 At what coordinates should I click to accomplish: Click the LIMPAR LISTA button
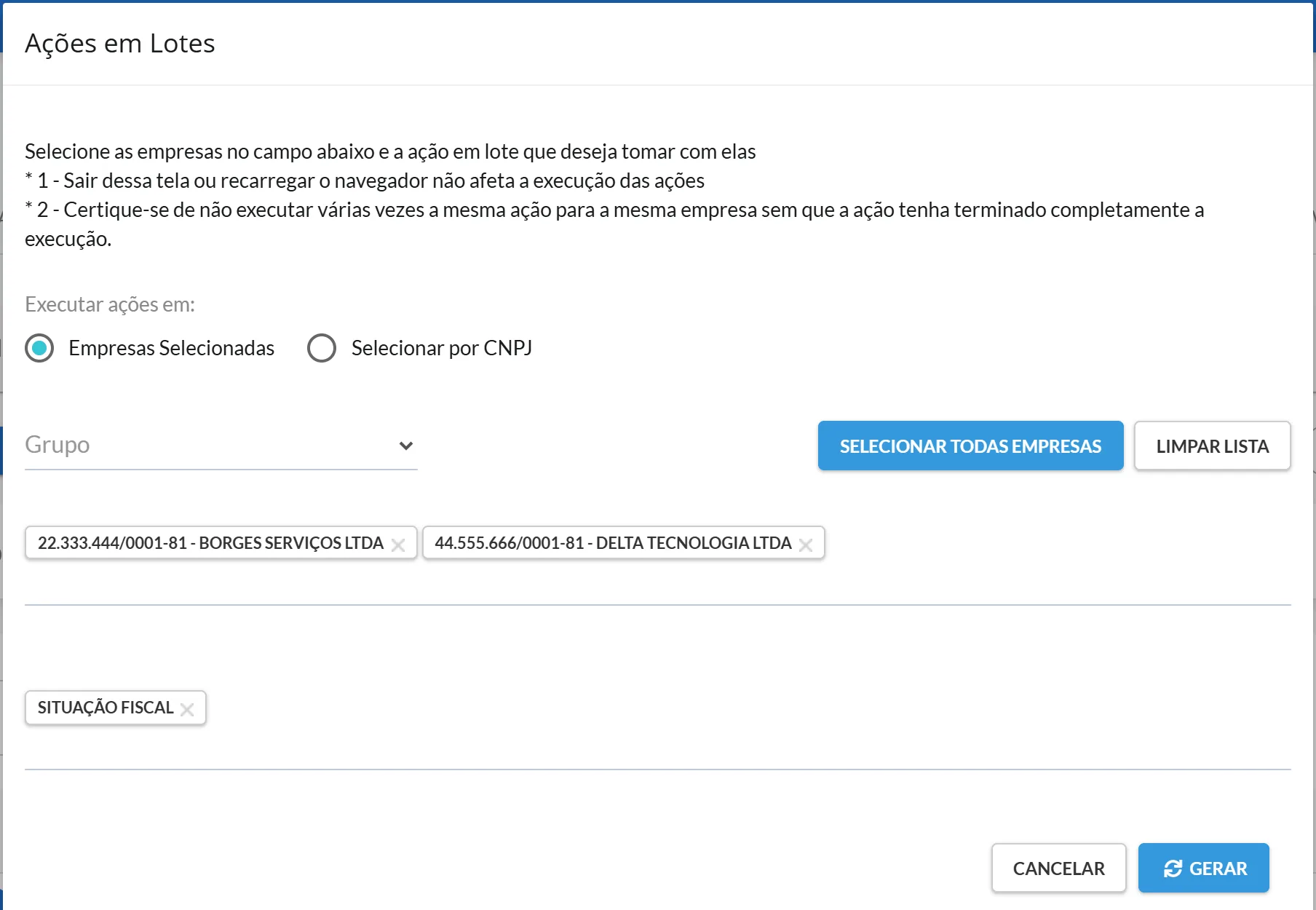(x=1213, y=446)
